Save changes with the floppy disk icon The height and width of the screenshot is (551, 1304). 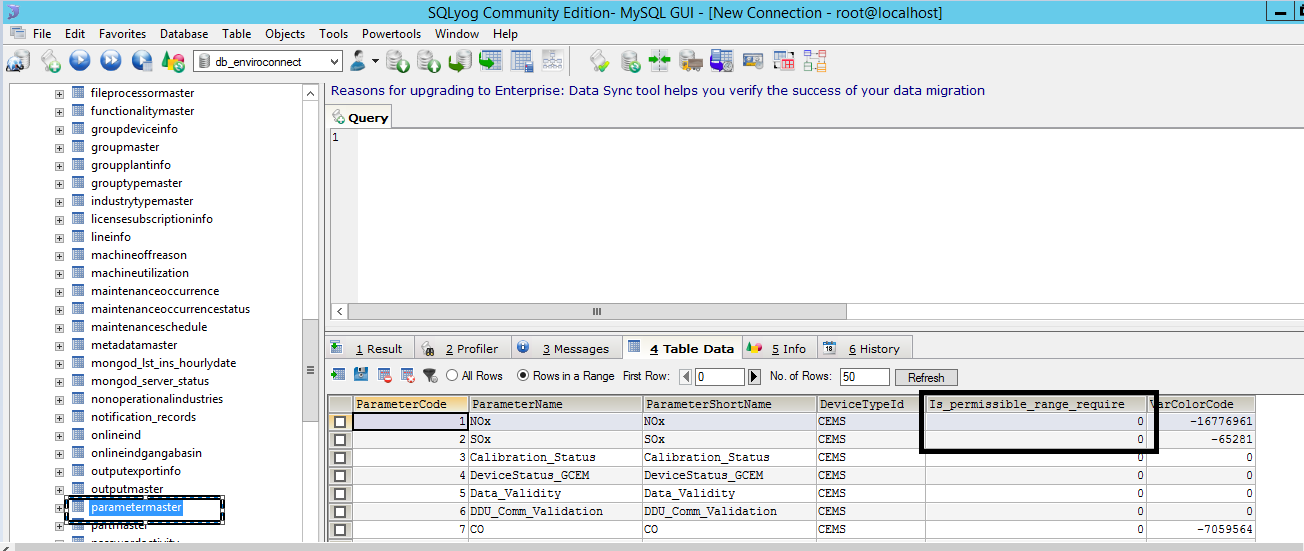360,376
